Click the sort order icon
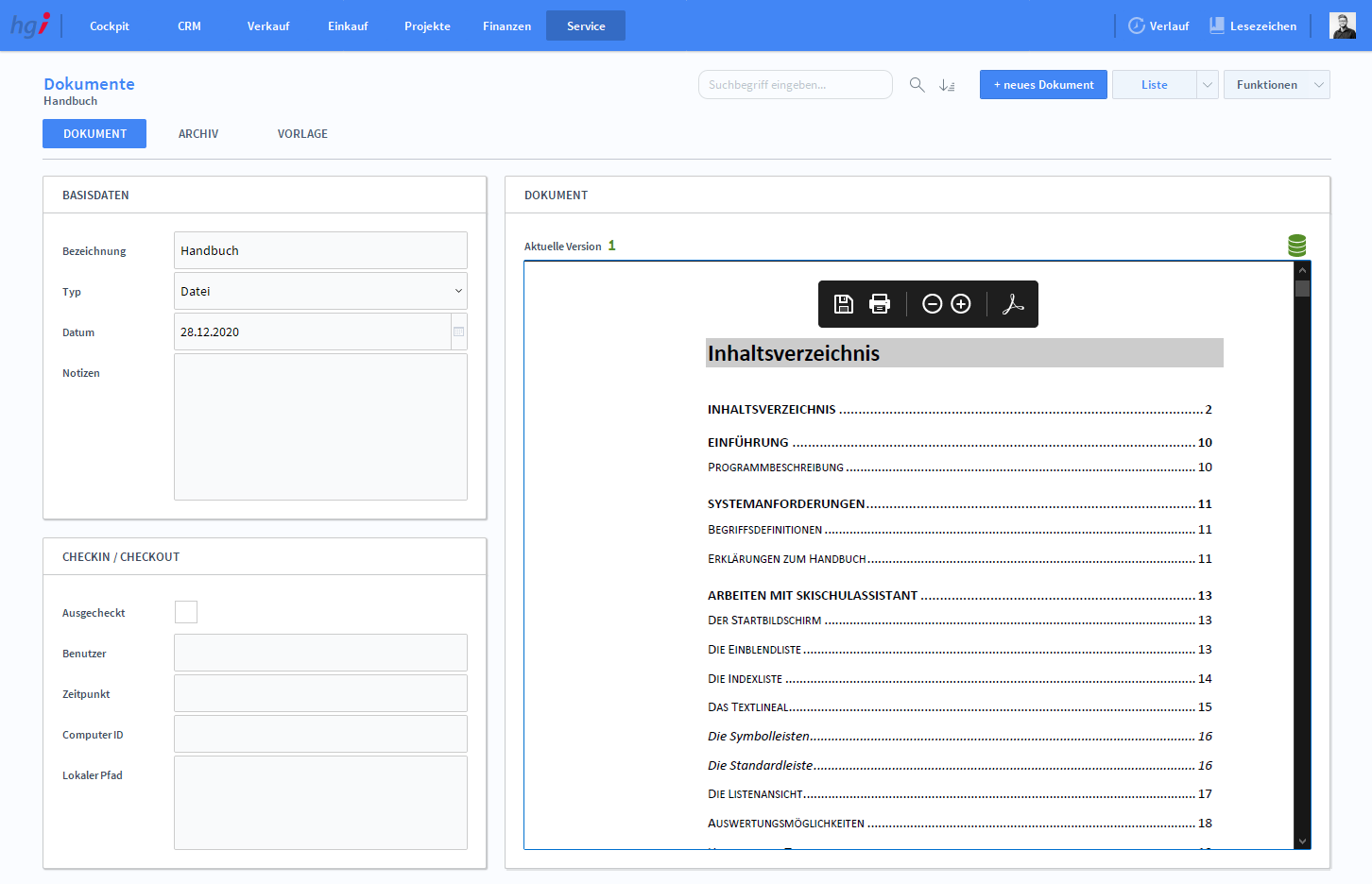 [x=947, y=85]
